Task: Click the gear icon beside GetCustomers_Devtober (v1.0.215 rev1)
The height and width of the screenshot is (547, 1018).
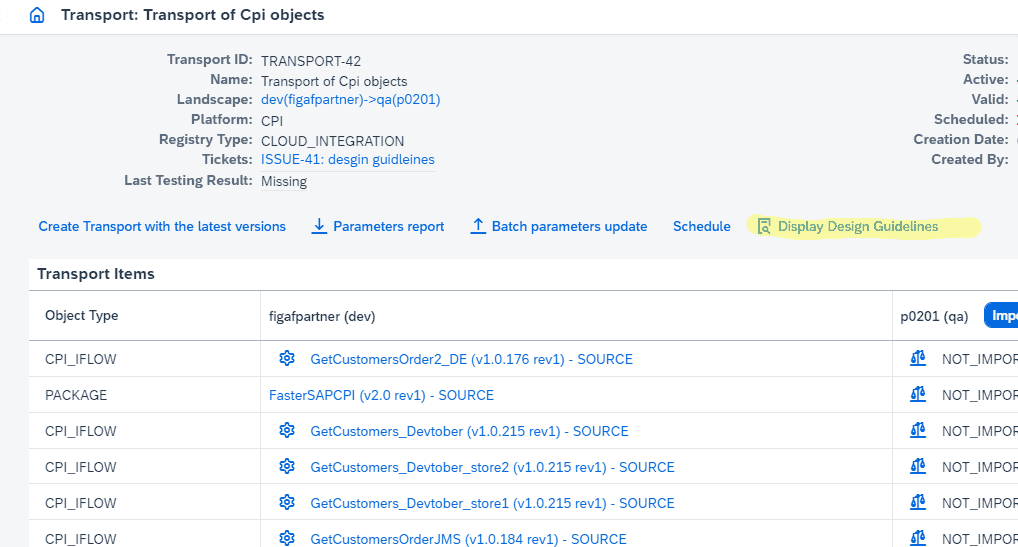Action: [x=287, y=430]
